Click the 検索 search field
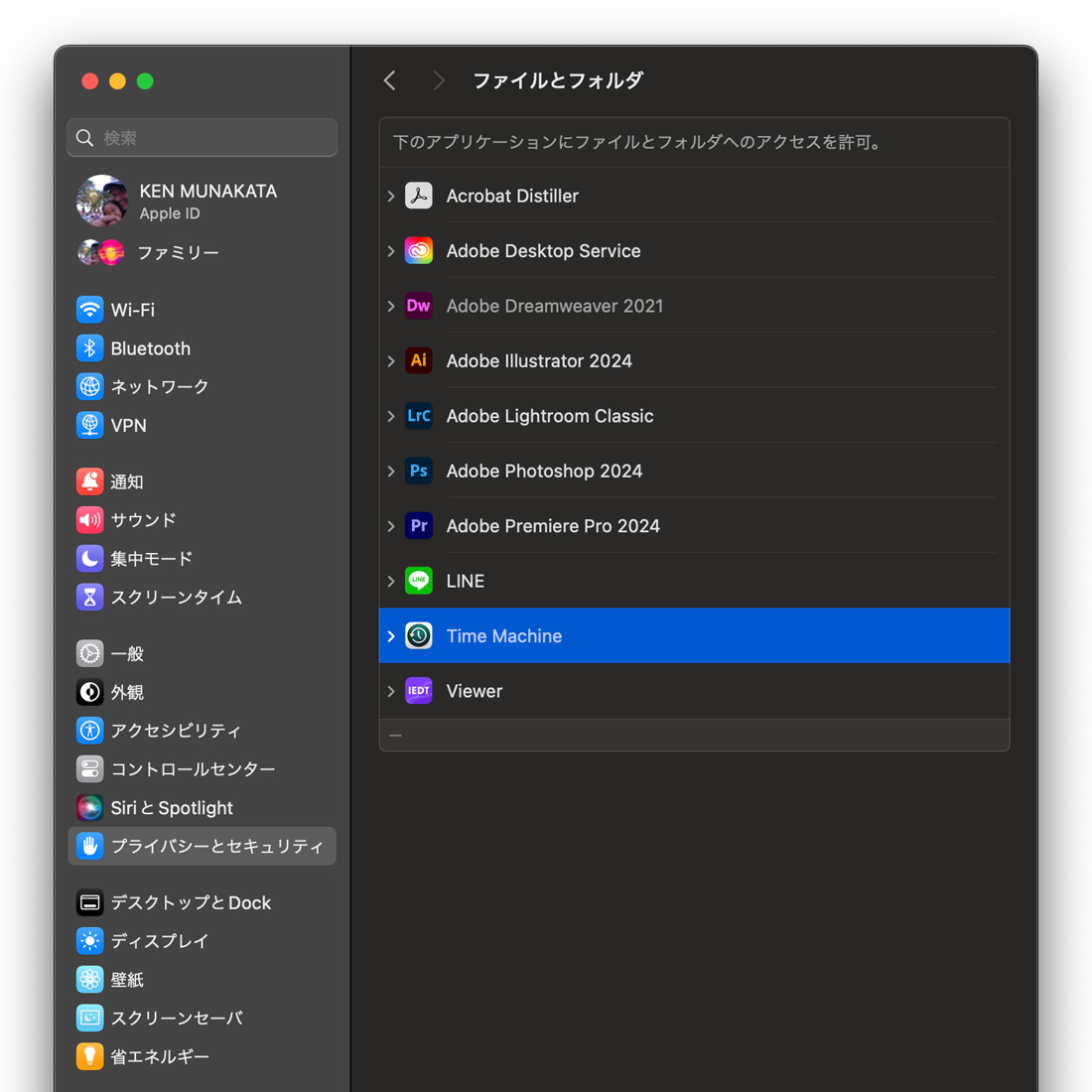Screen dimensions: 1092x1092 tap(202, 137)
